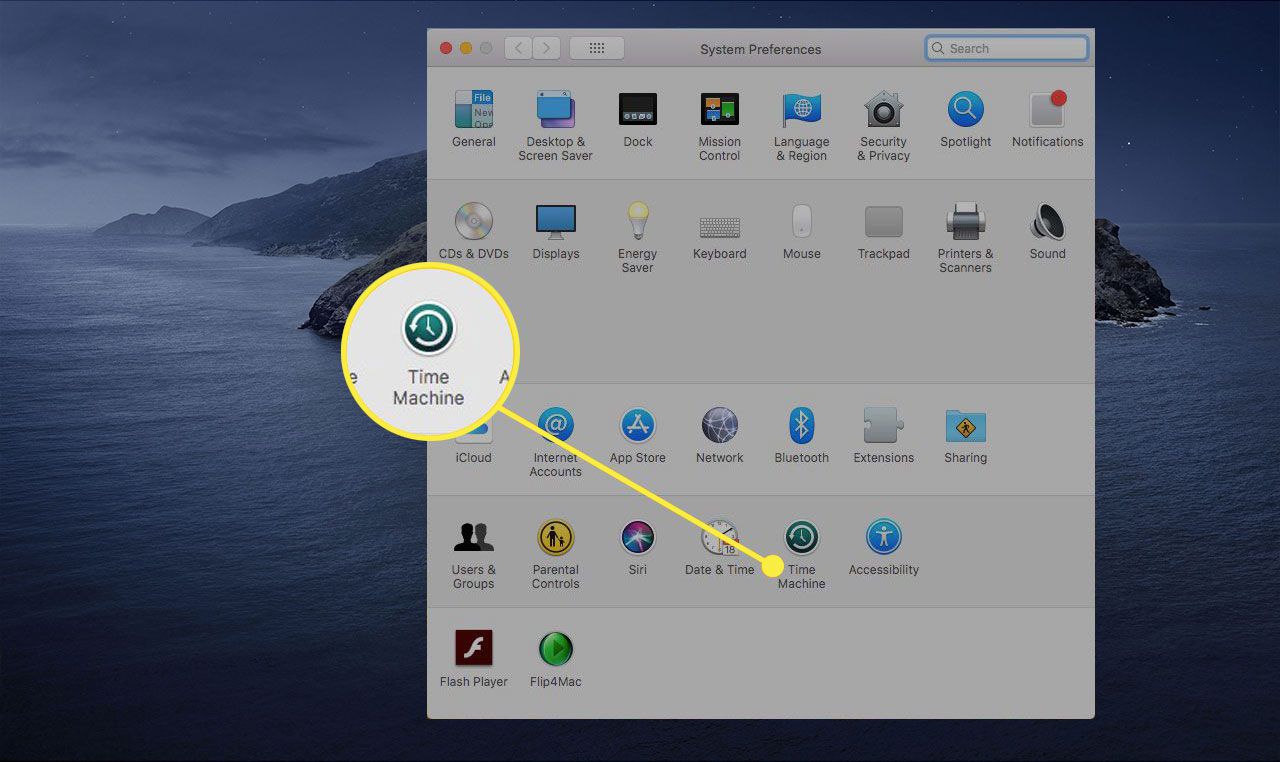Click the back navigation arrow
Viewport: 1280px width, 762px height.
[x=518, y=48]
